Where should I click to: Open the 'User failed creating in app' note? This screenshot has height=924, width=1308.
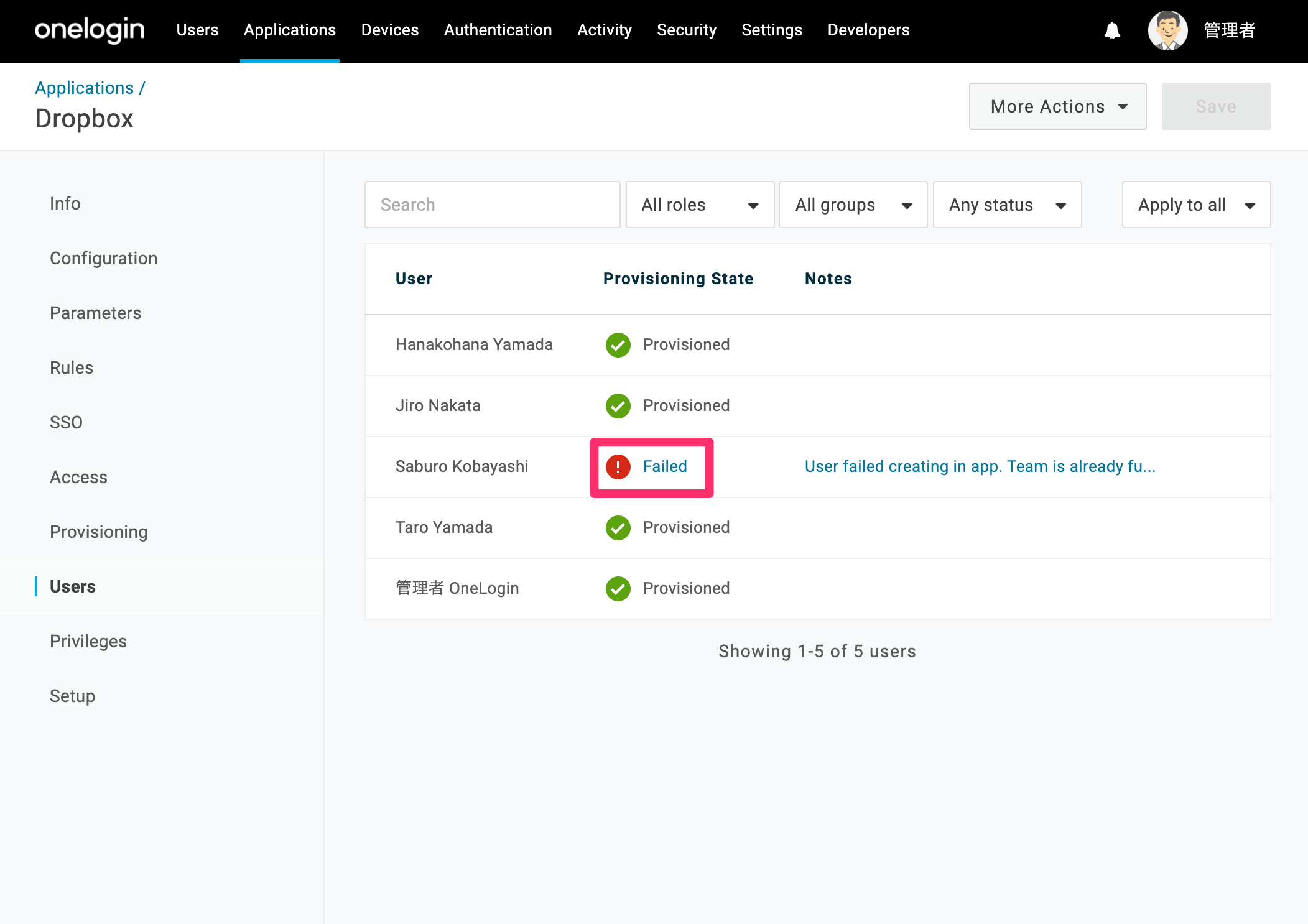coord(980,466)
